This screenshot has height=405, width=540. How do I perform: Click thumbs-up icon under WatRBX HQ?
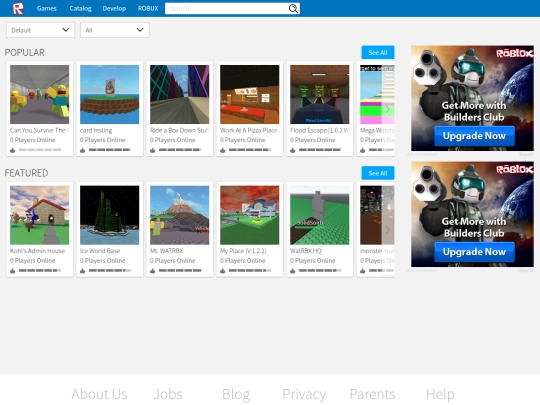pos(293,271)
